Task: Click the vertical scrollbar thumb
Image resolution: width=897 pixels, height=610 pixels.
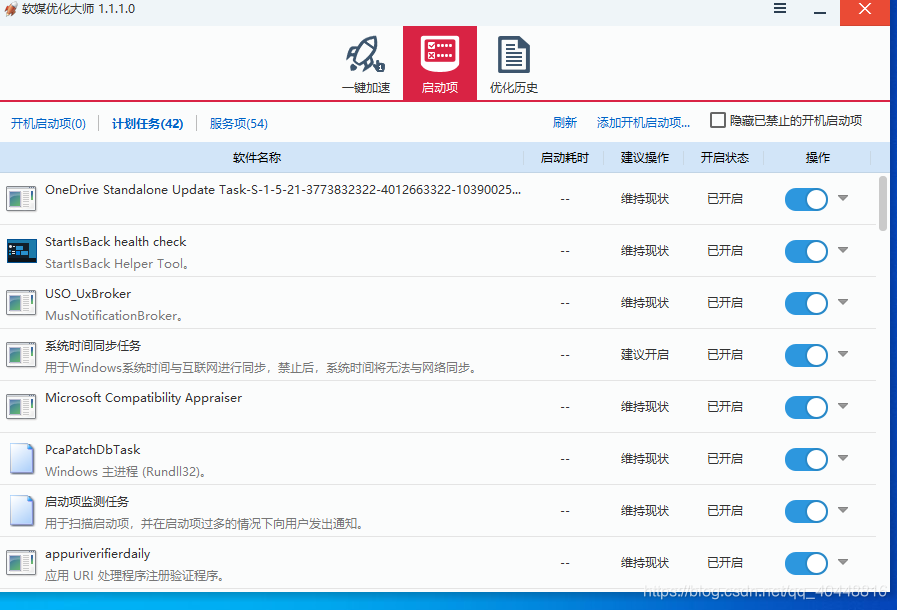Action: click(883, 204)
